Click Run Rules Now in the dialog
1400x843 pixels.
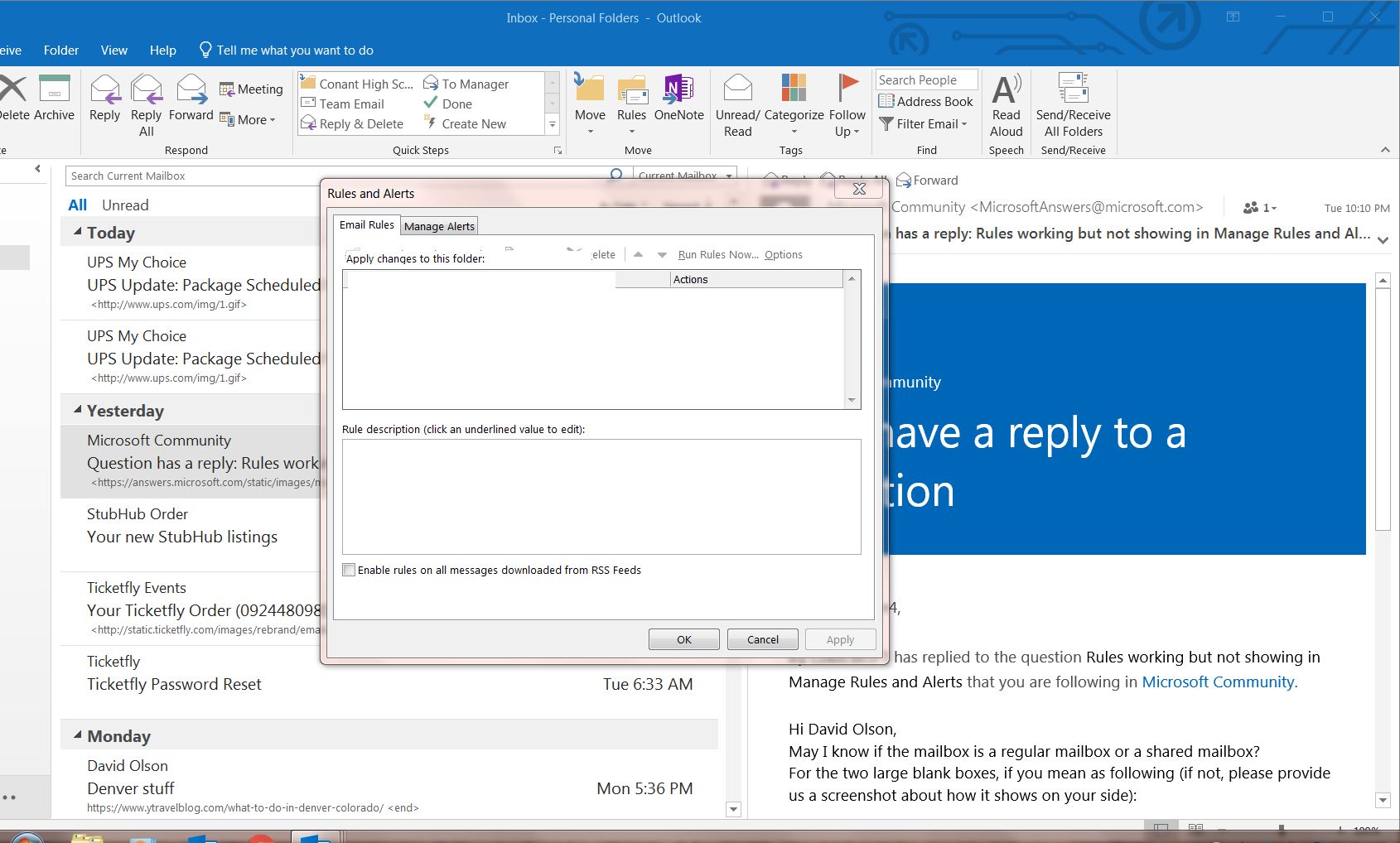click(718, 254)
